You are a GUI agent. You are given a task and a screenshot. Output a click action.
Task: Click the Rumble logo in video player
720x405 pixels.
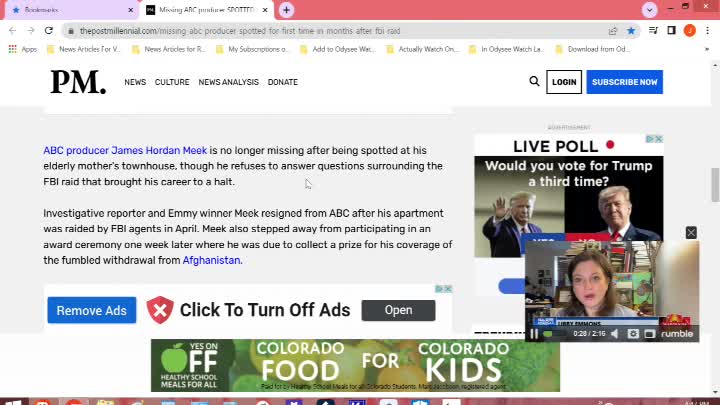(x=677, y=334)
